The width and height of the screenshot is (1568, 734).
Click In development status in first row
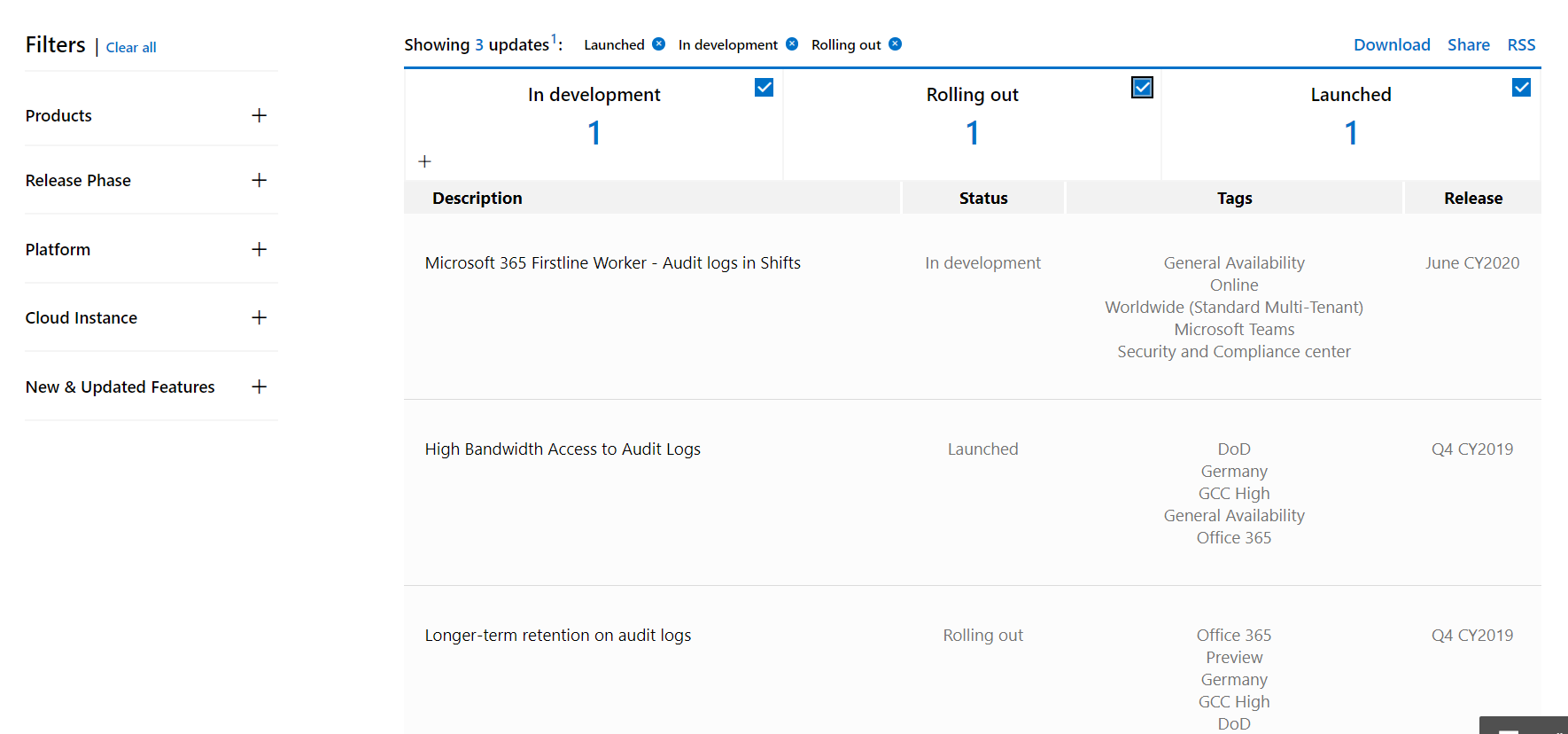pyautogui.click(x=983, y=262)
